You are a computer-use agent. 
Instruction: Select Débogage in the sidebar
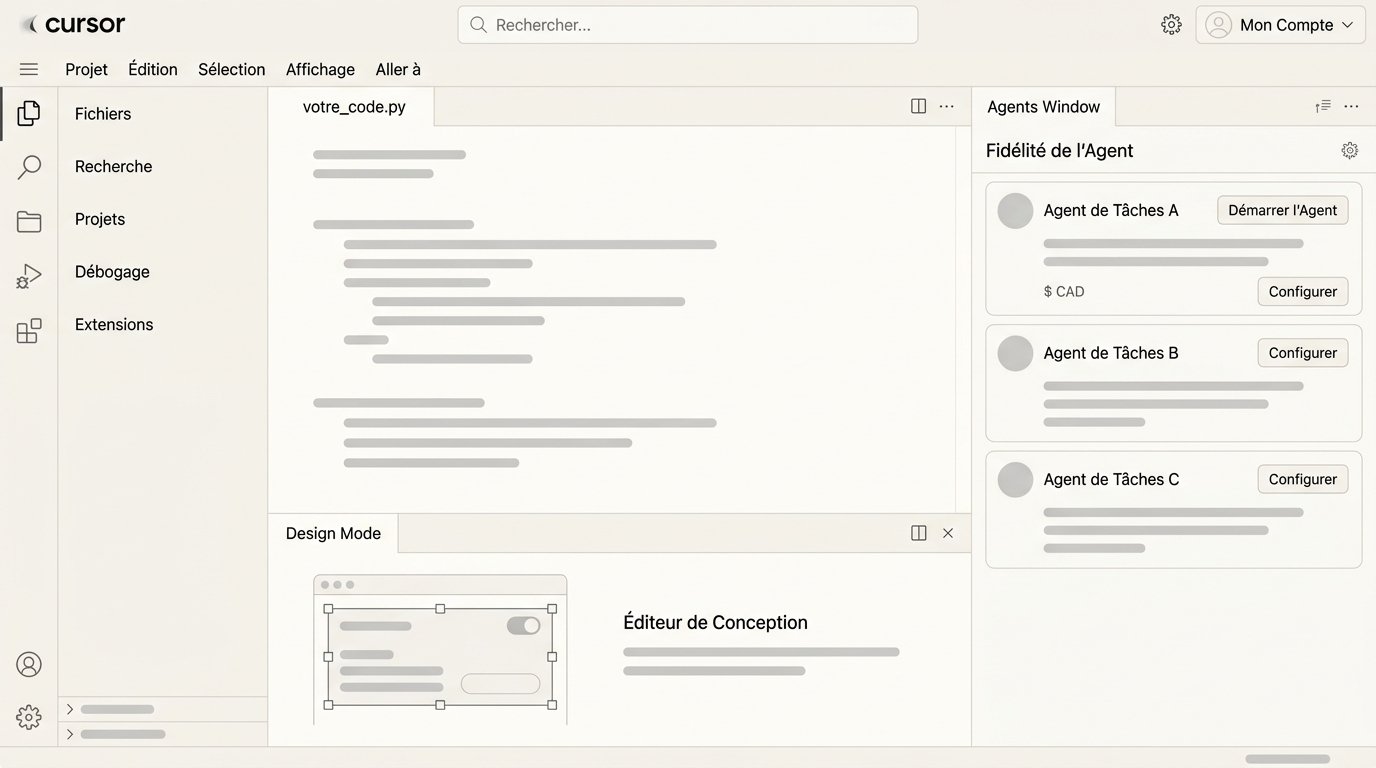[112, 271]
